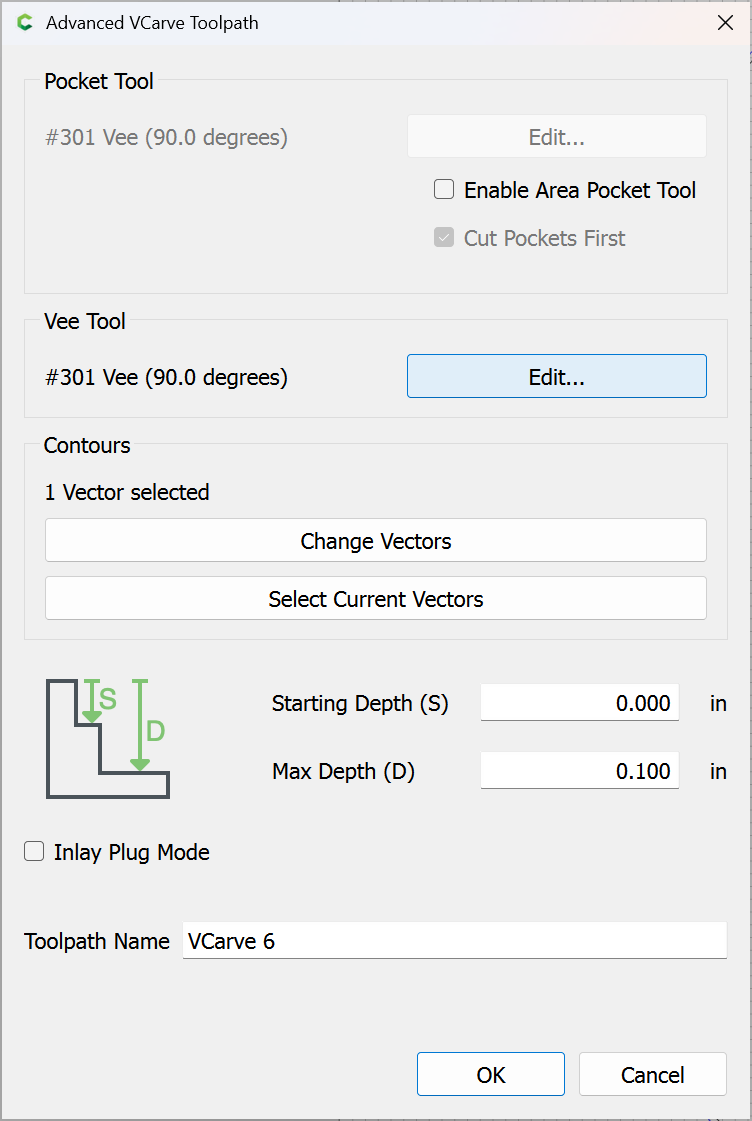Click the green Starting Depth S arrow in diagram
Screen dimensions: 752x1121
pos(92,701)
